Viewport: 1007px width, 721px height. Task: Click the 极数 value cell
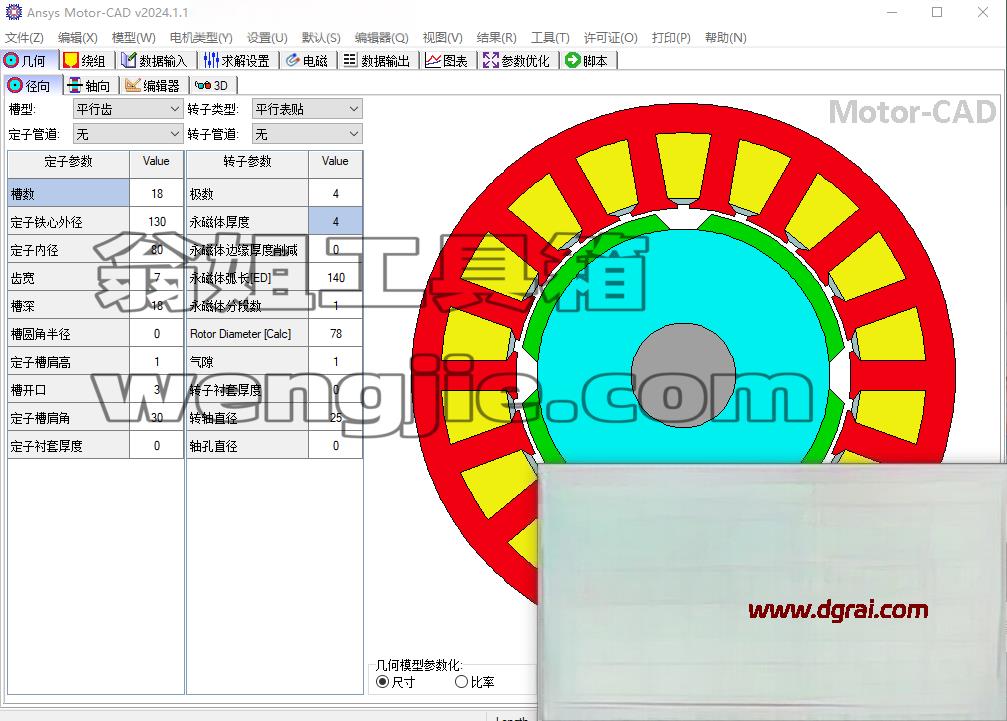coord(335,193)
